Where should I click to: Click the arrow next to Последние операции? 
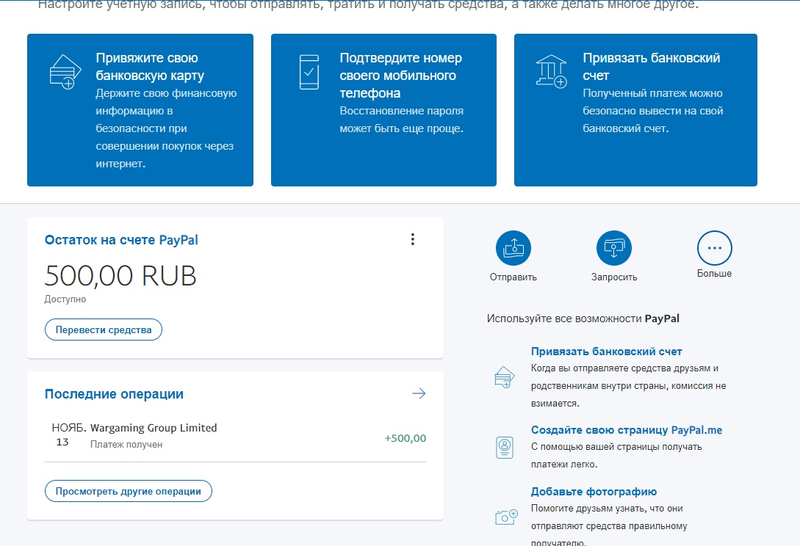pos(419,393)
